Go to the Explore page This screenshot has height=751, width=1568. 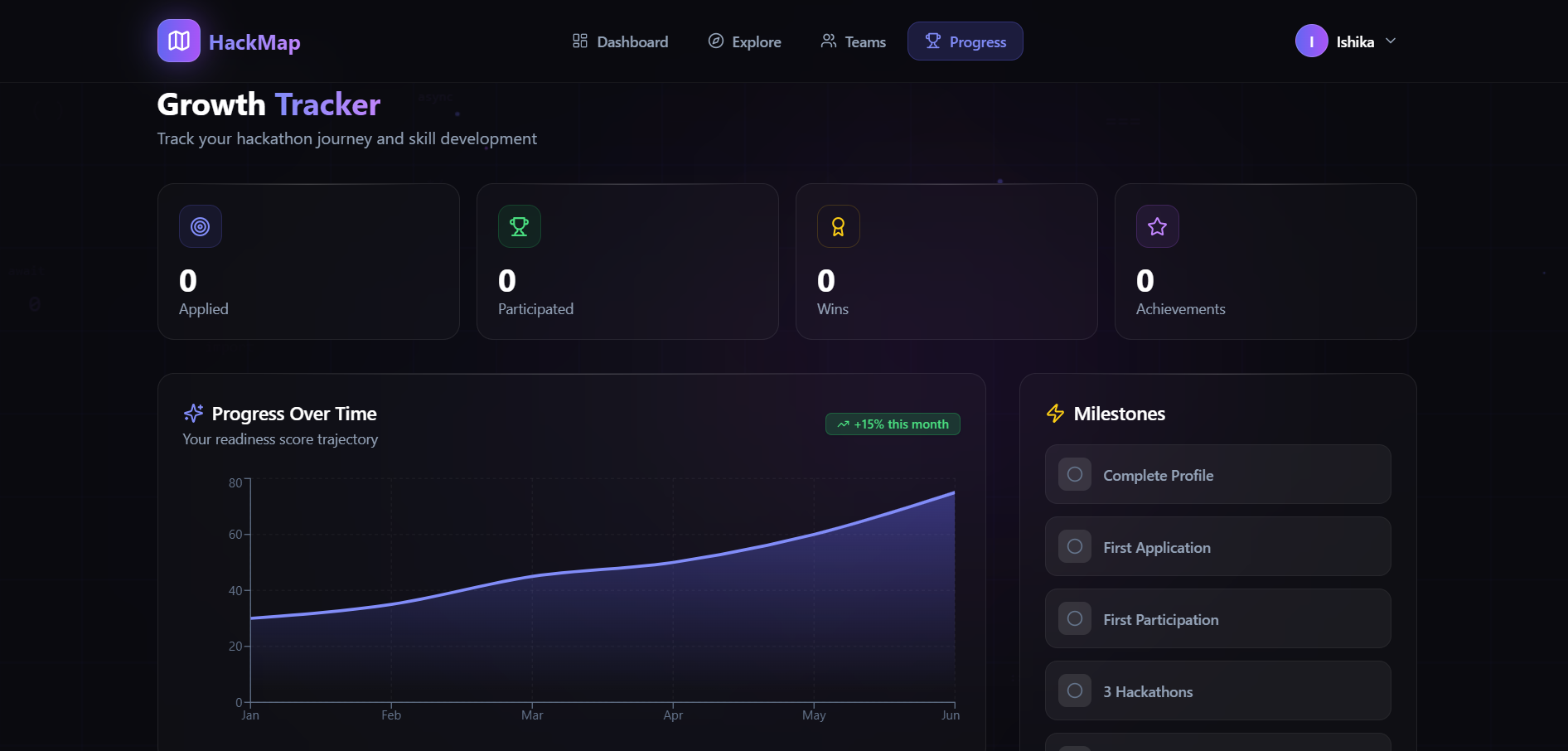pos(744,41)
